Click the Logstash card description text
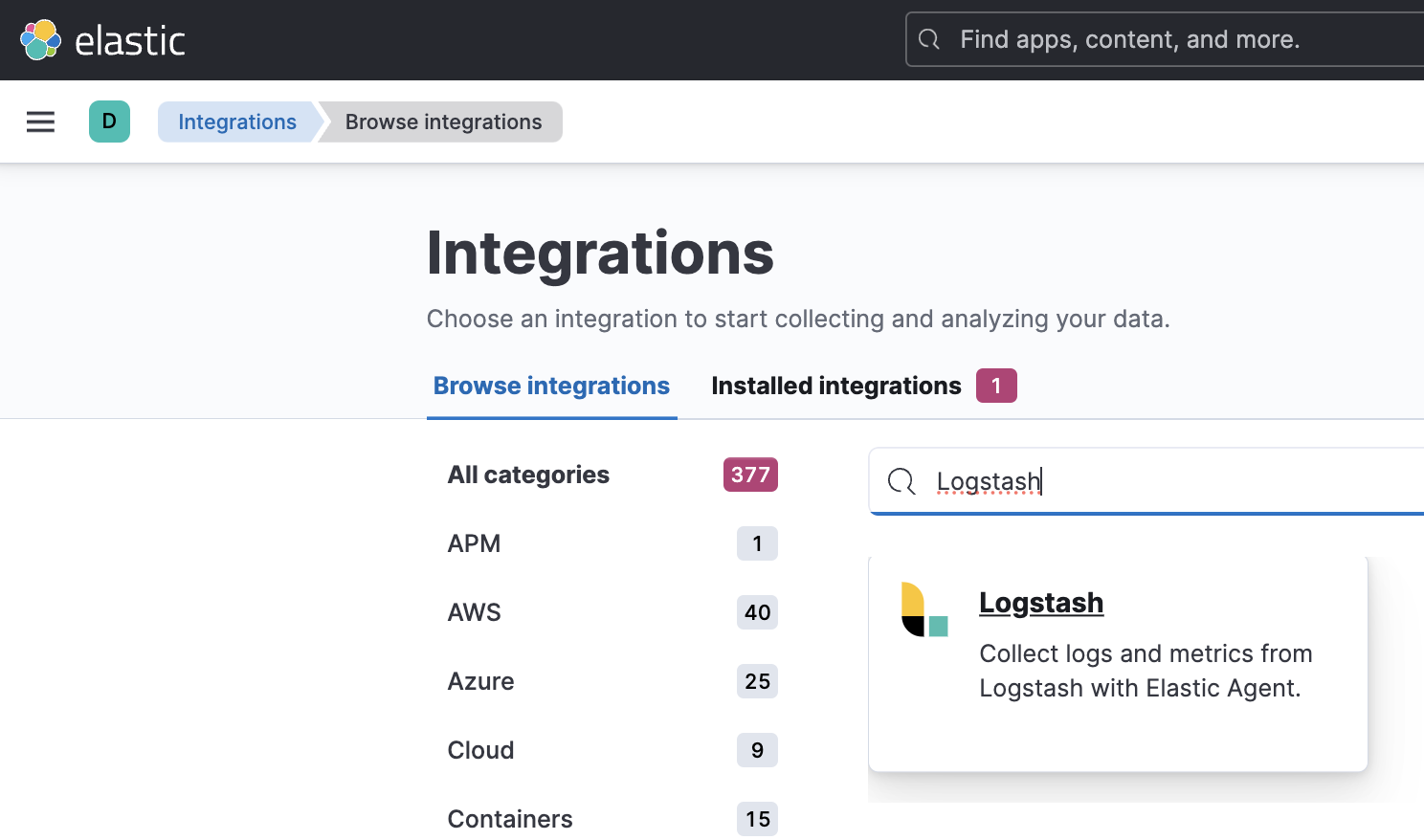The height and width of the screenshot is (840, 1424). (1146, 671)
